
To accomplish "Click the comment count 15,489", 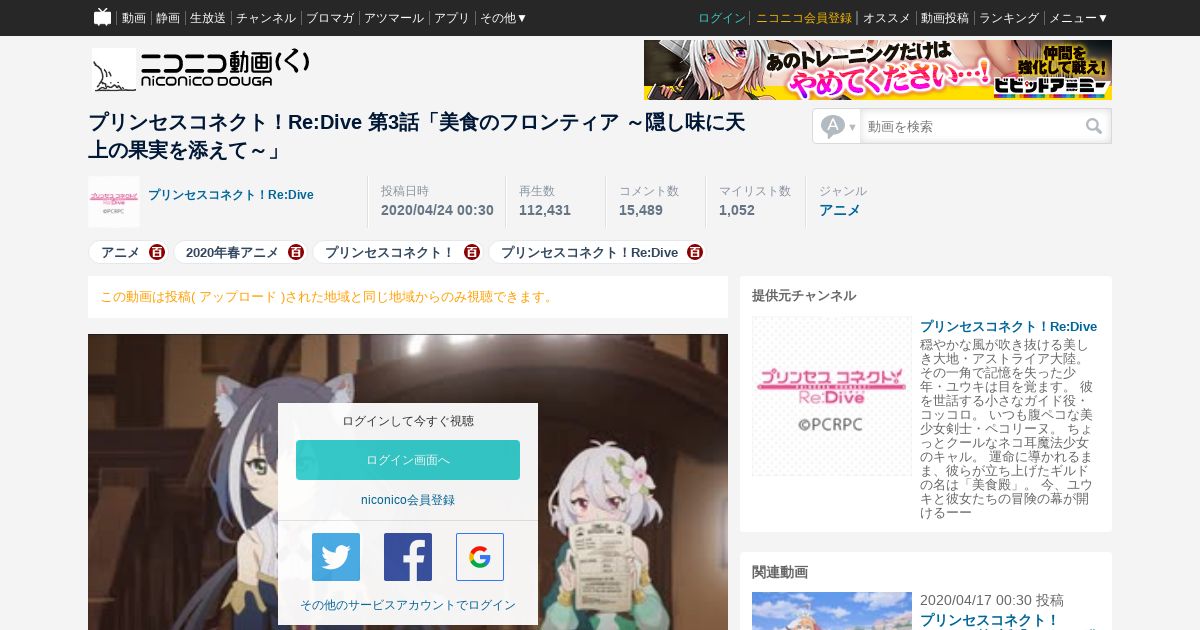I will pyautogui.click(x=641, y=210).
